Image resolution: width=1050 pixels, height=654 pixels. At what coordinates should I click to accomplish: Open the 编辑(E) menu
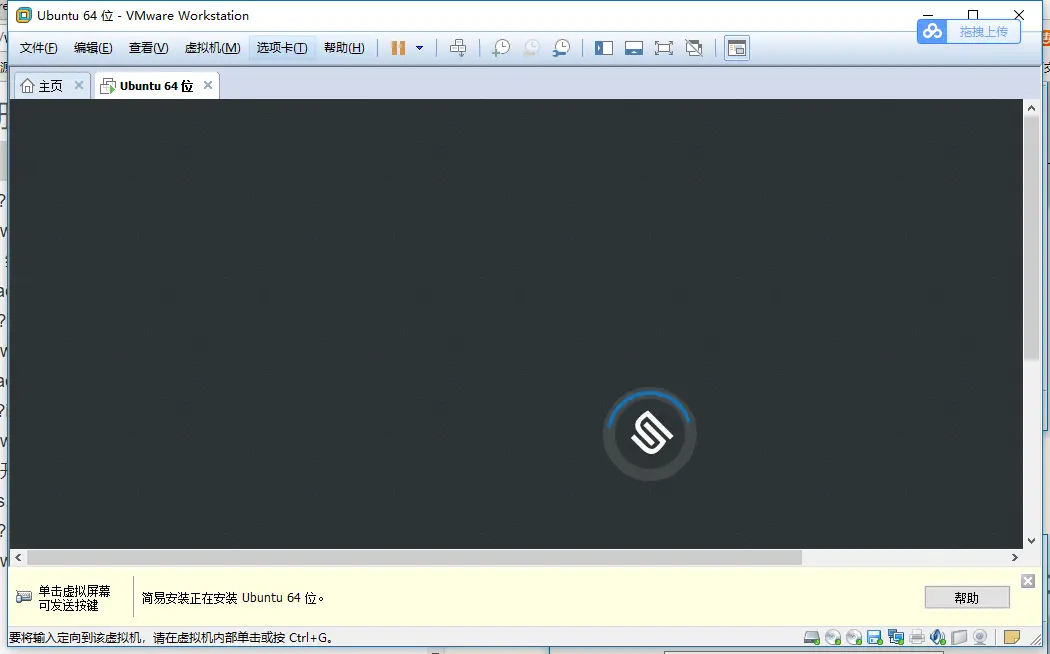[93, 48]
